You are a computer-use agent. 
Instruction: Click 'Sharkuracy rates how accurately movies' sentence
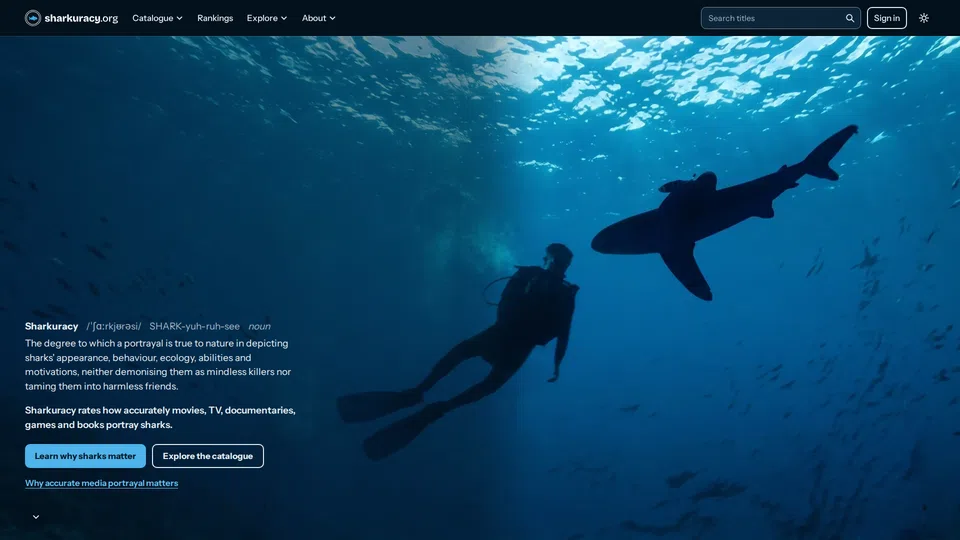160,418
